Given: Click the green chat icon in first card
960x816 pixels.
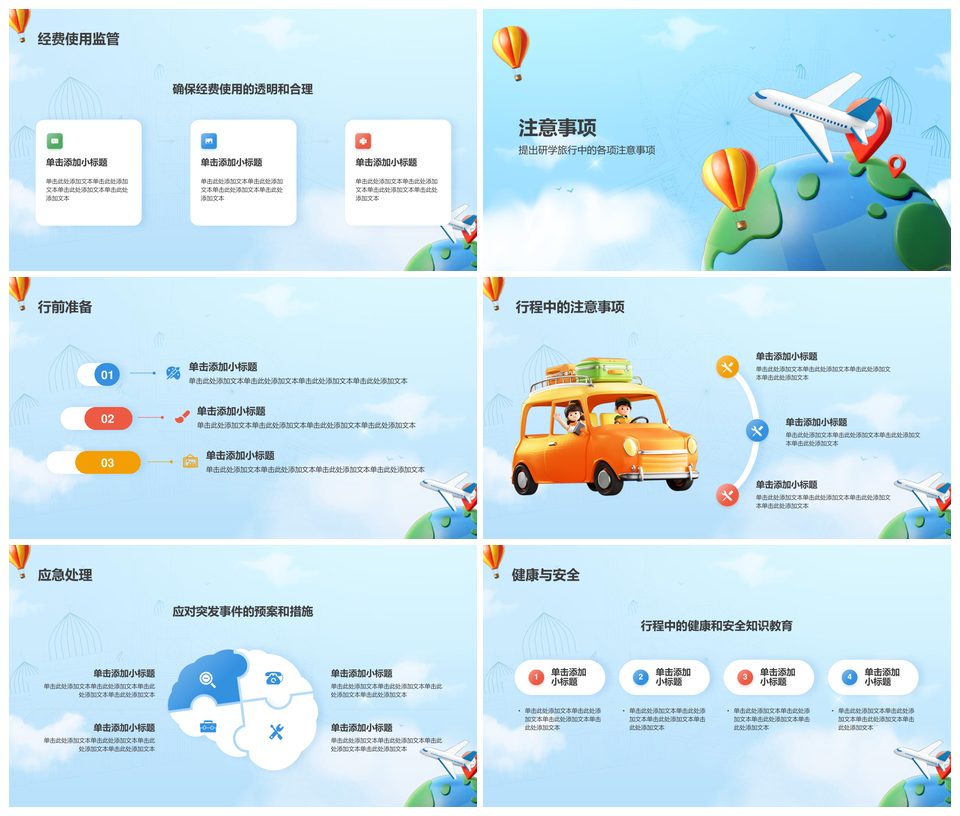Looking at the screenshot, I should (x=55, y=141).
